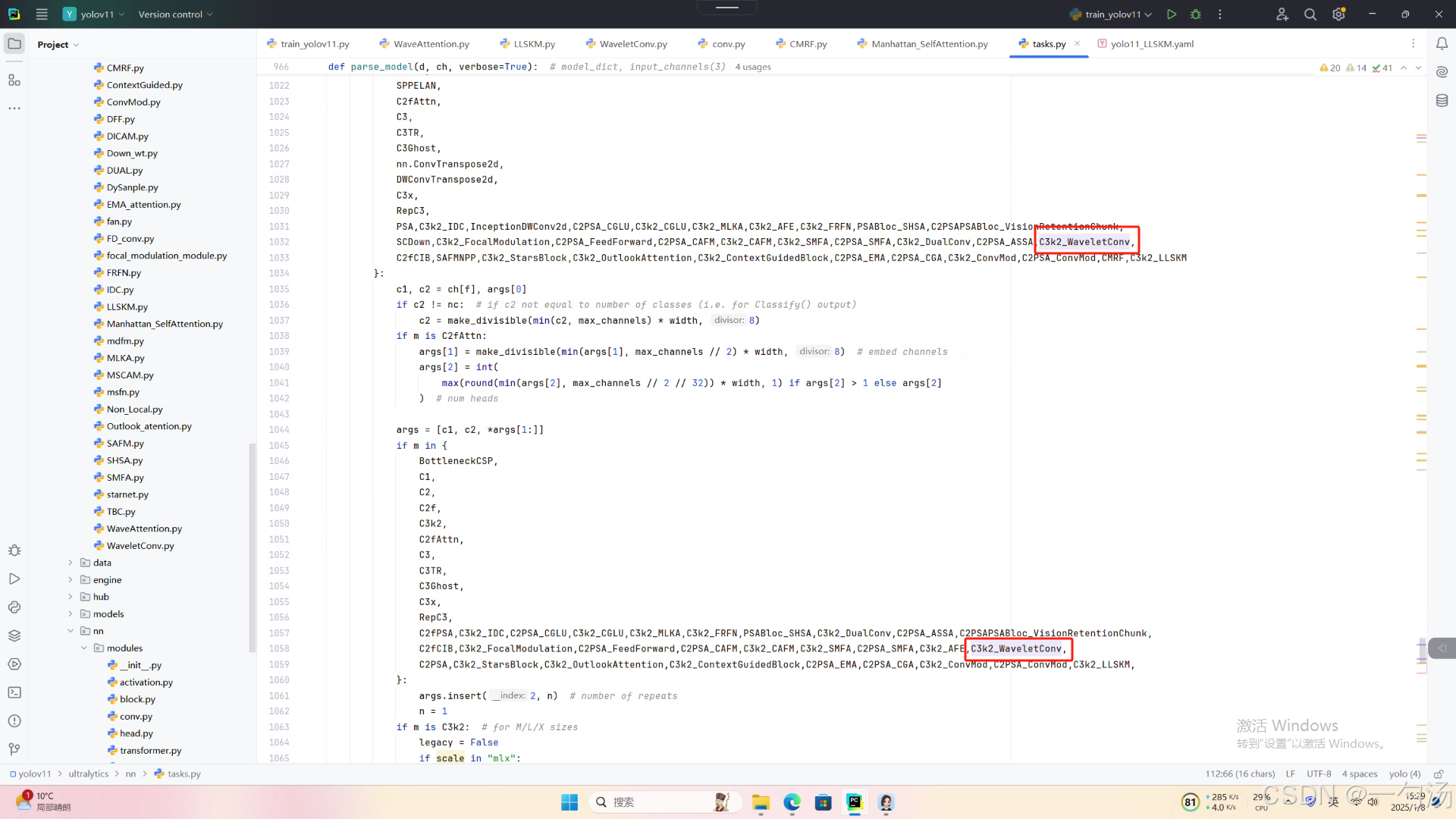1456x819 pixels.
Task: Click ultralytics in the breadcrumb path
Action: (88, 773)
